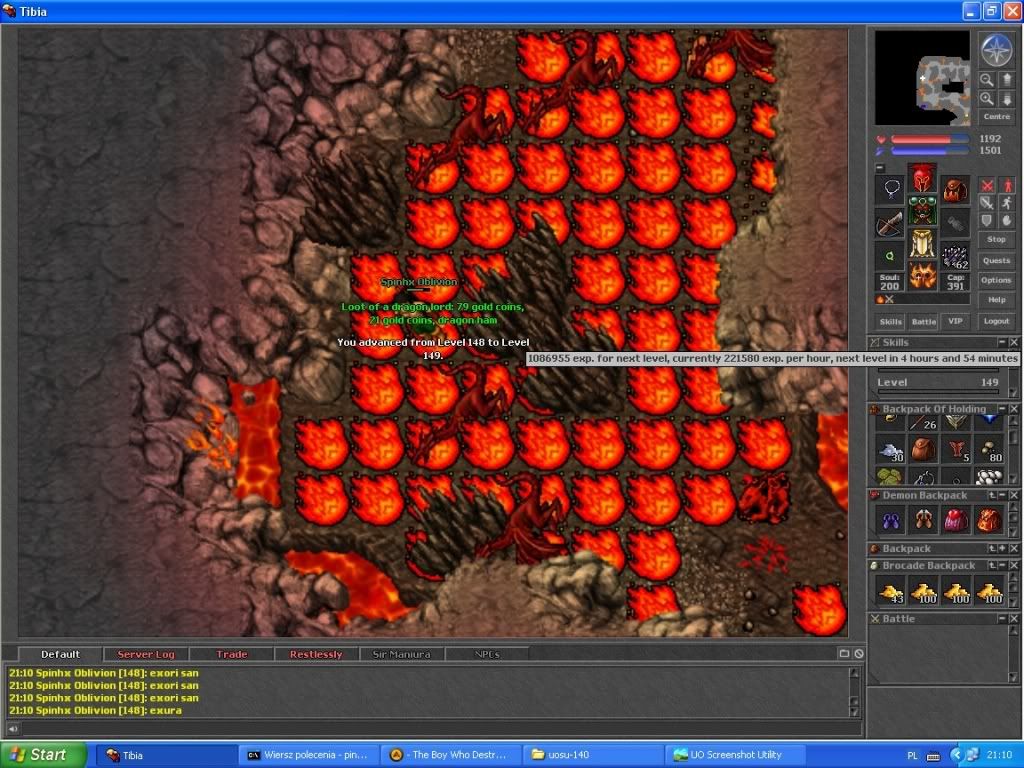The image size is (1024, 768).
Task: Select the brown boots in Demon Backpack
Action: tap(923, 520)
